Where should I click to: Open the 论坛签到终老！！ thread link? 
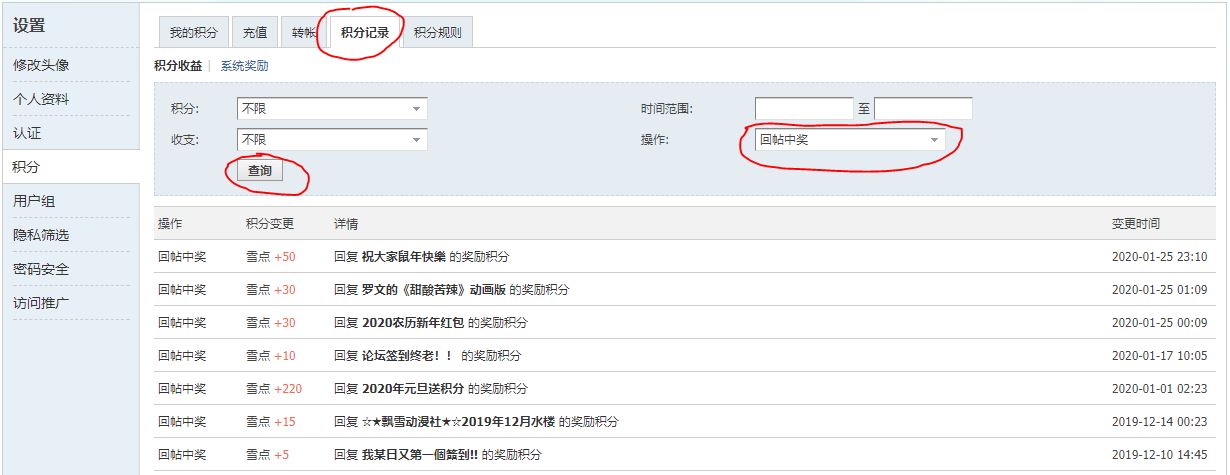407,356
